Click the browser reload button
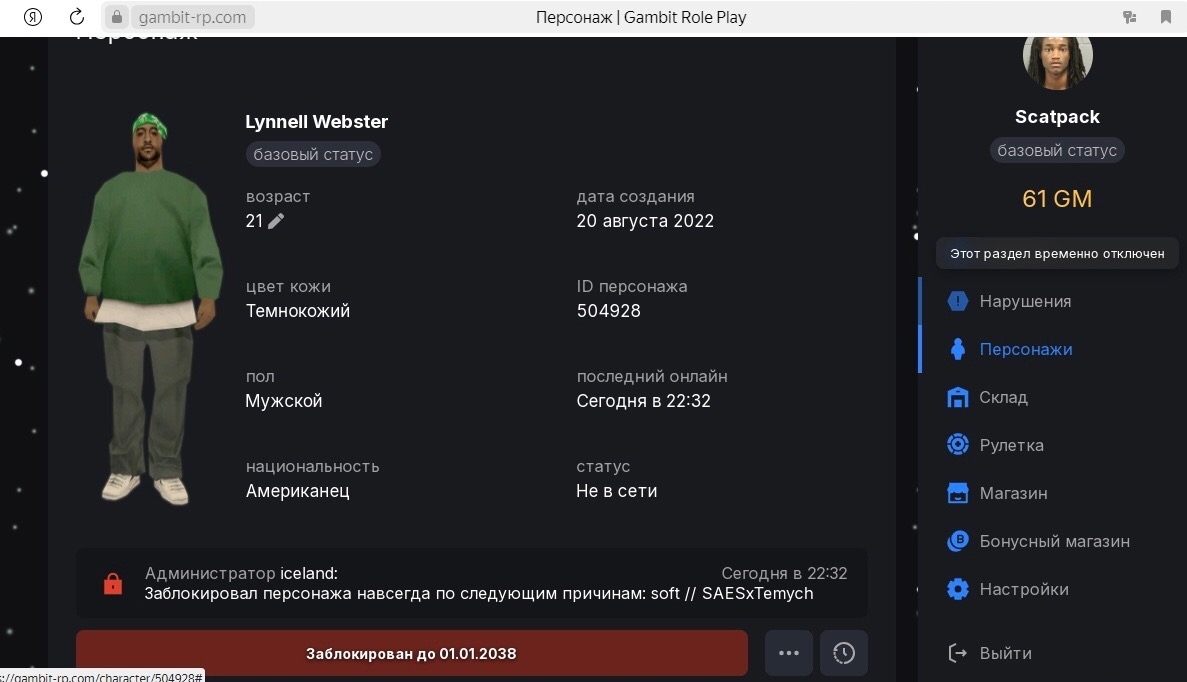The width and height of the screenshot is (1187, 682). (x=77, y=17)
